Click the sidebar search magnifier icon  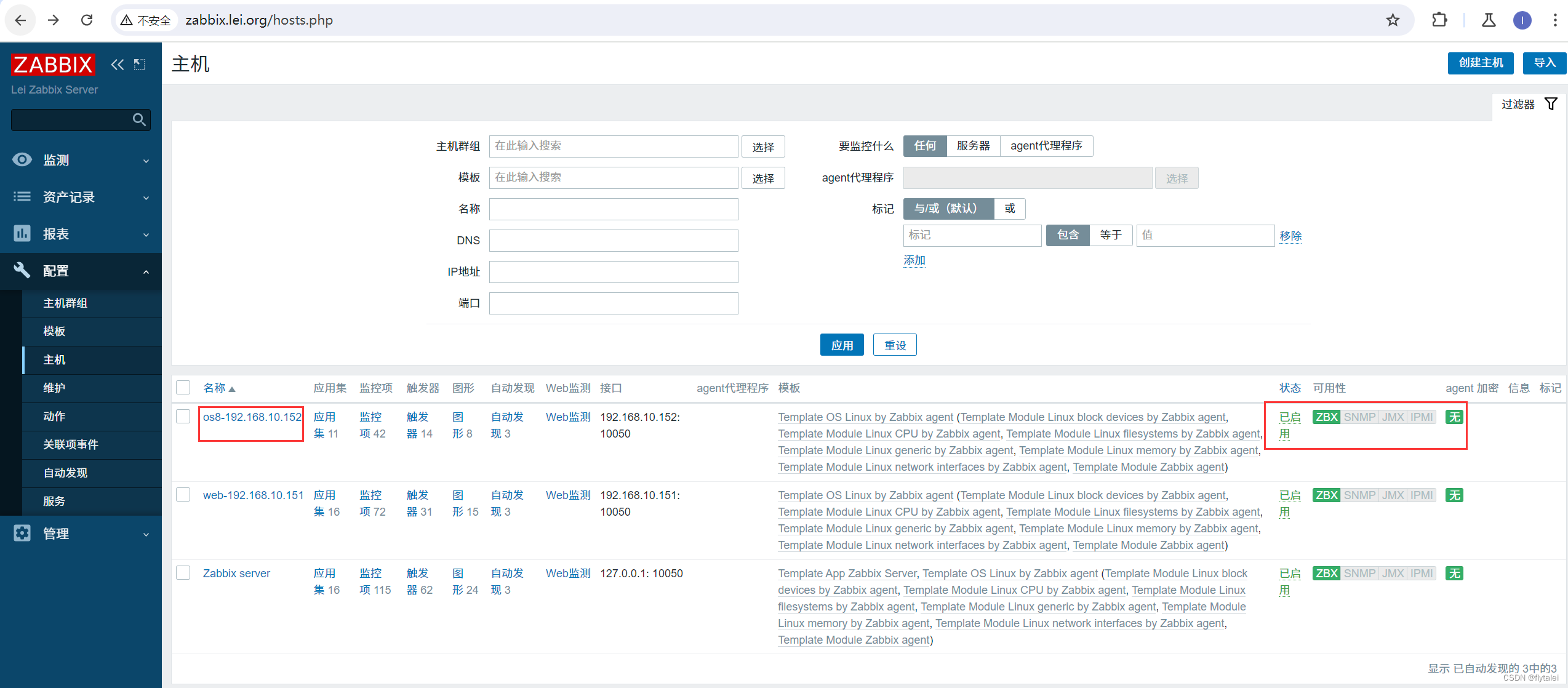pos(139,119)
